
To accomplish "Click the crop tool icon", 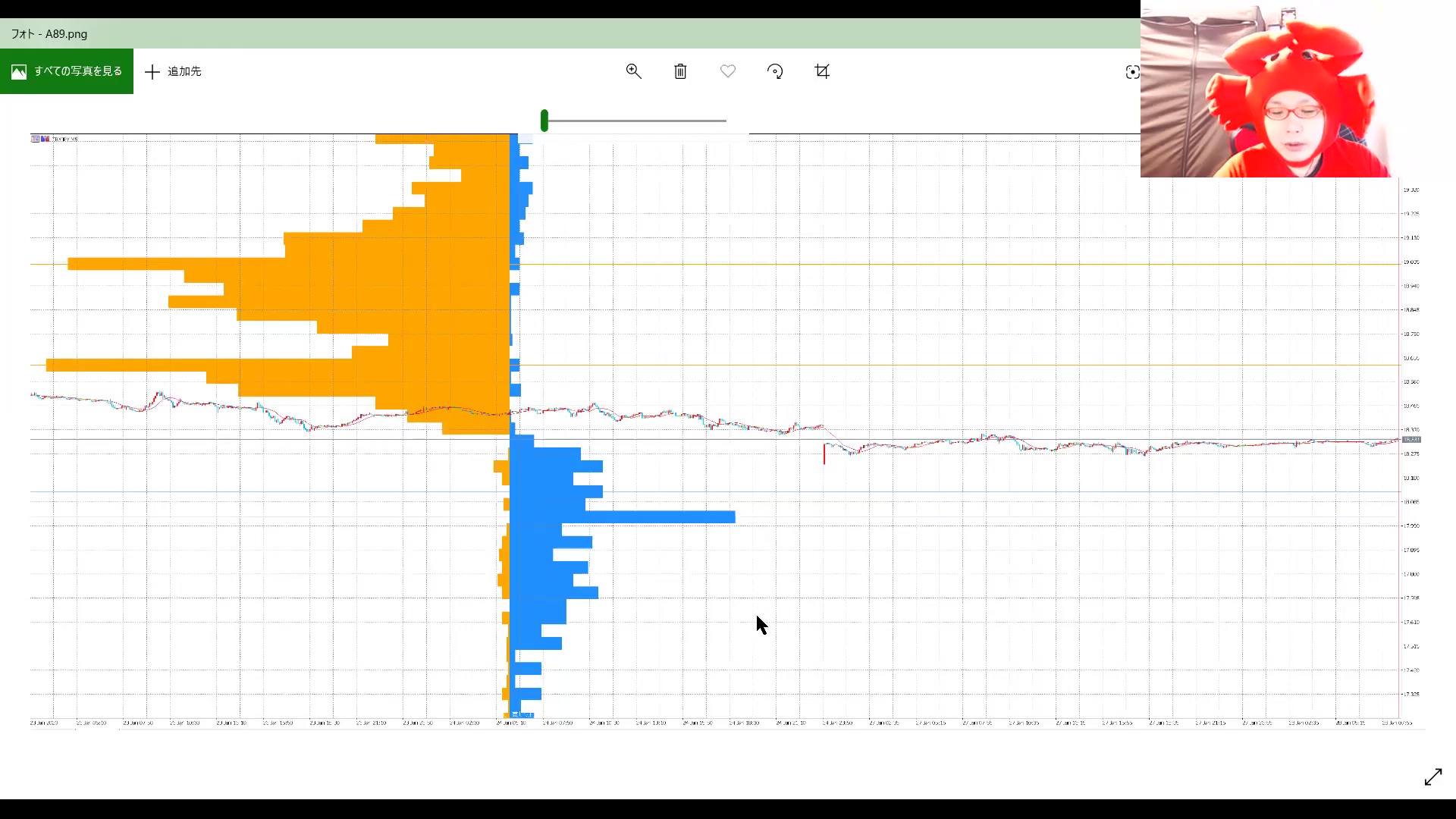I will click(822, 71).
